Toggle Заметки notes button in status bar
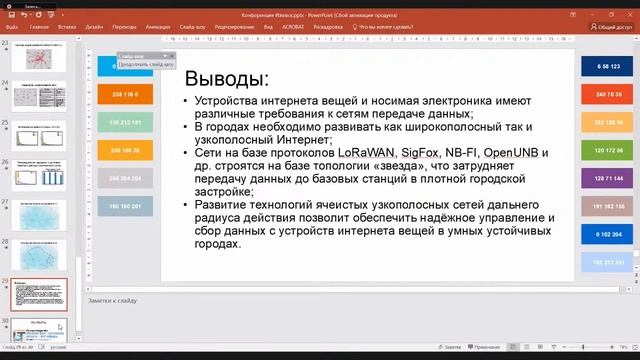This screenshot has width=640, height=360. click(x=449, y=347)
